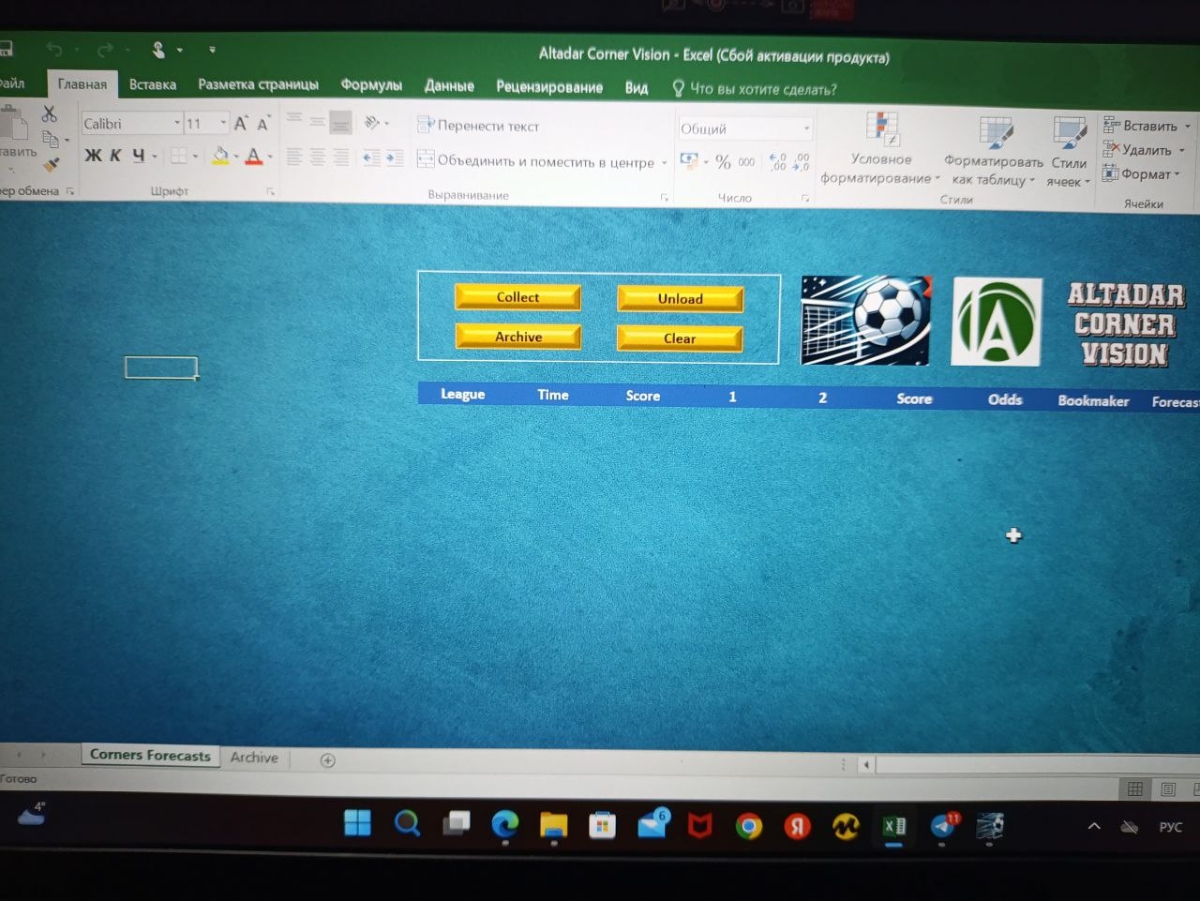Viewport: 1200px width, 901px height.
Task: Click the yellow Clear button
Action: click(x=680, y=339)
